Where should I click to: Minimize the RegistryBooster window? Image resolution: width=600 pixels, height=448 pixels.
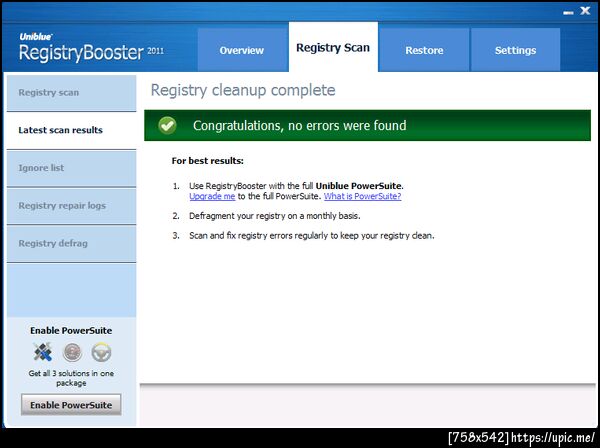click(x=568, y=12)
